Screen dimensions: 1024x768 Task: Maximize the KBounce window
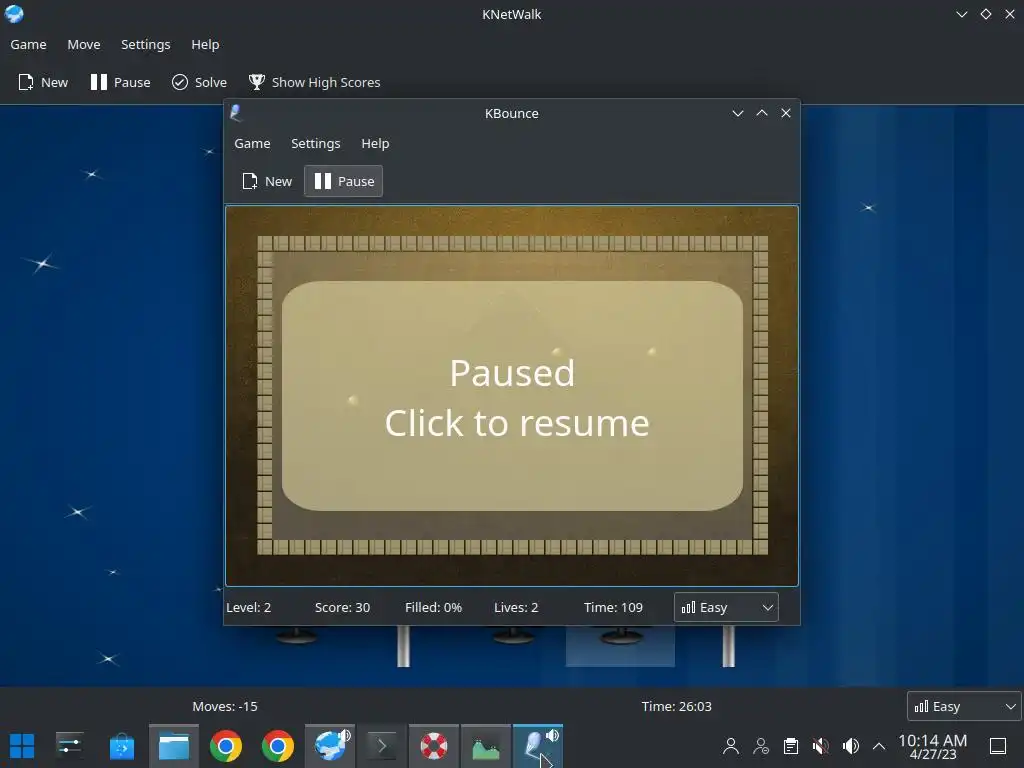(761, 113)
